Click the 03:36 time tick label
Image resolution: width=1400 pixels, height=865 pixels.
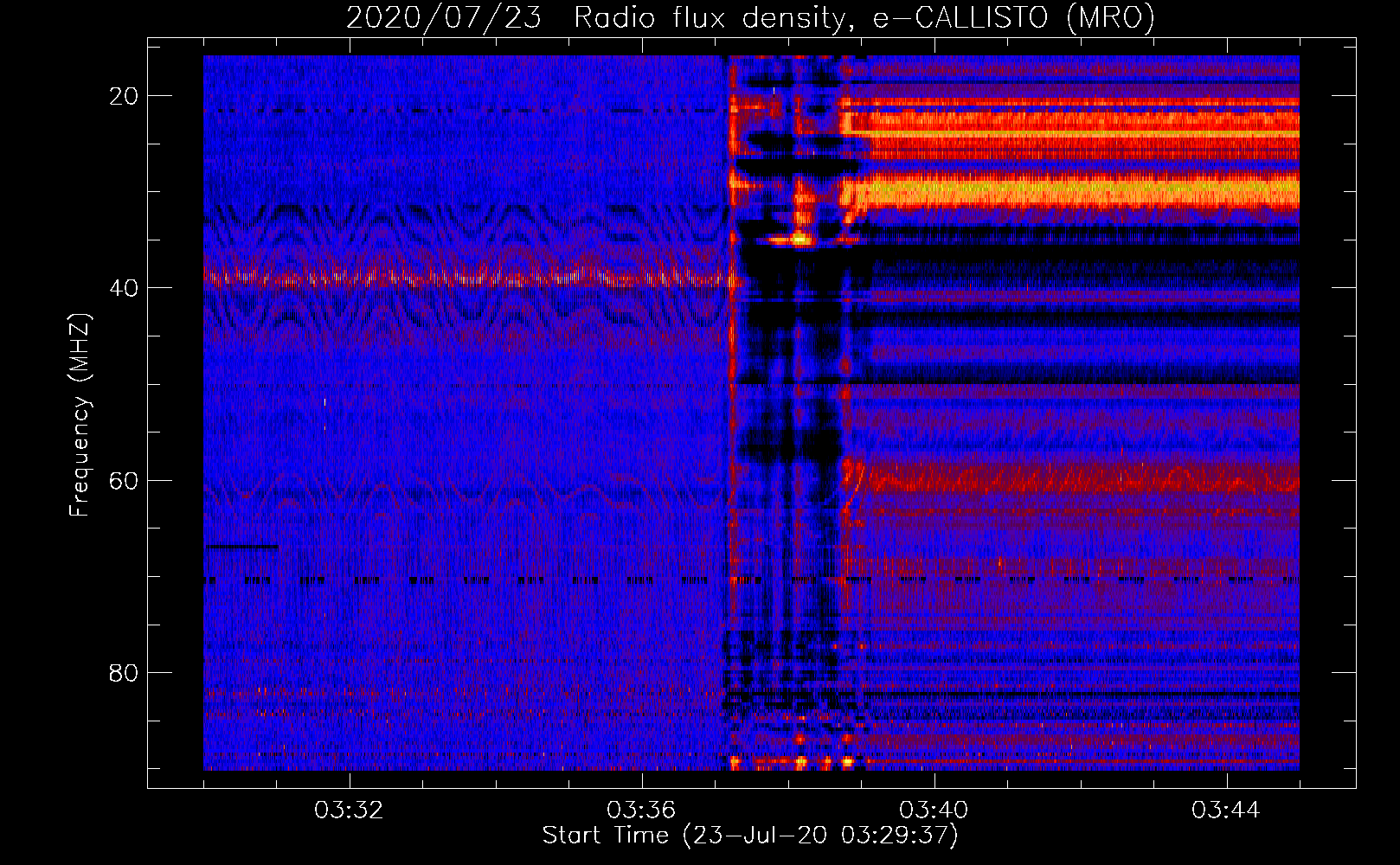[642, 811]
